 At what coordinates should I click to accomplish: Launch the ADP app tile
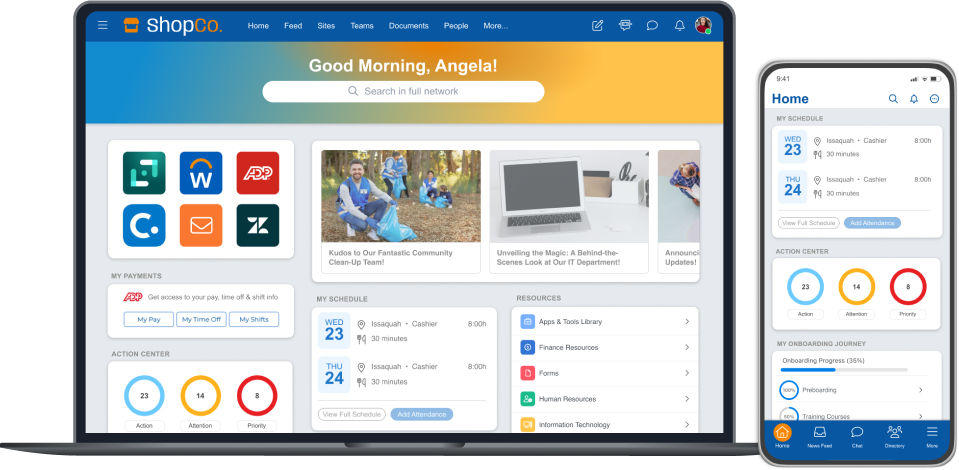tap(258, 173)
